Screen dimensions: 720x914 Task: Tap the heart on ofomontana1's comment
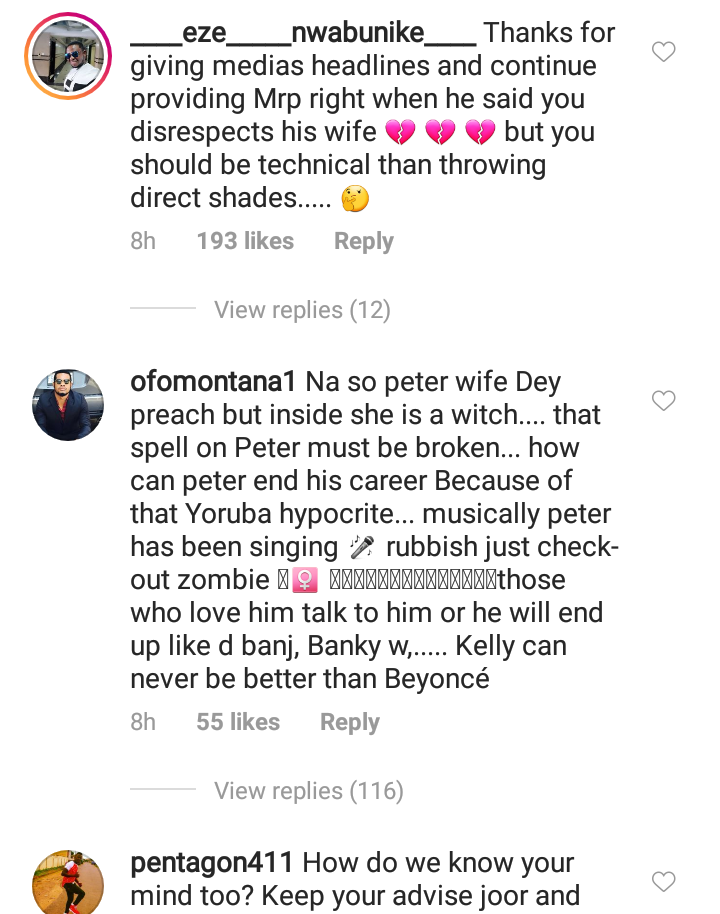pyautogui.click(x=664, y=401)
